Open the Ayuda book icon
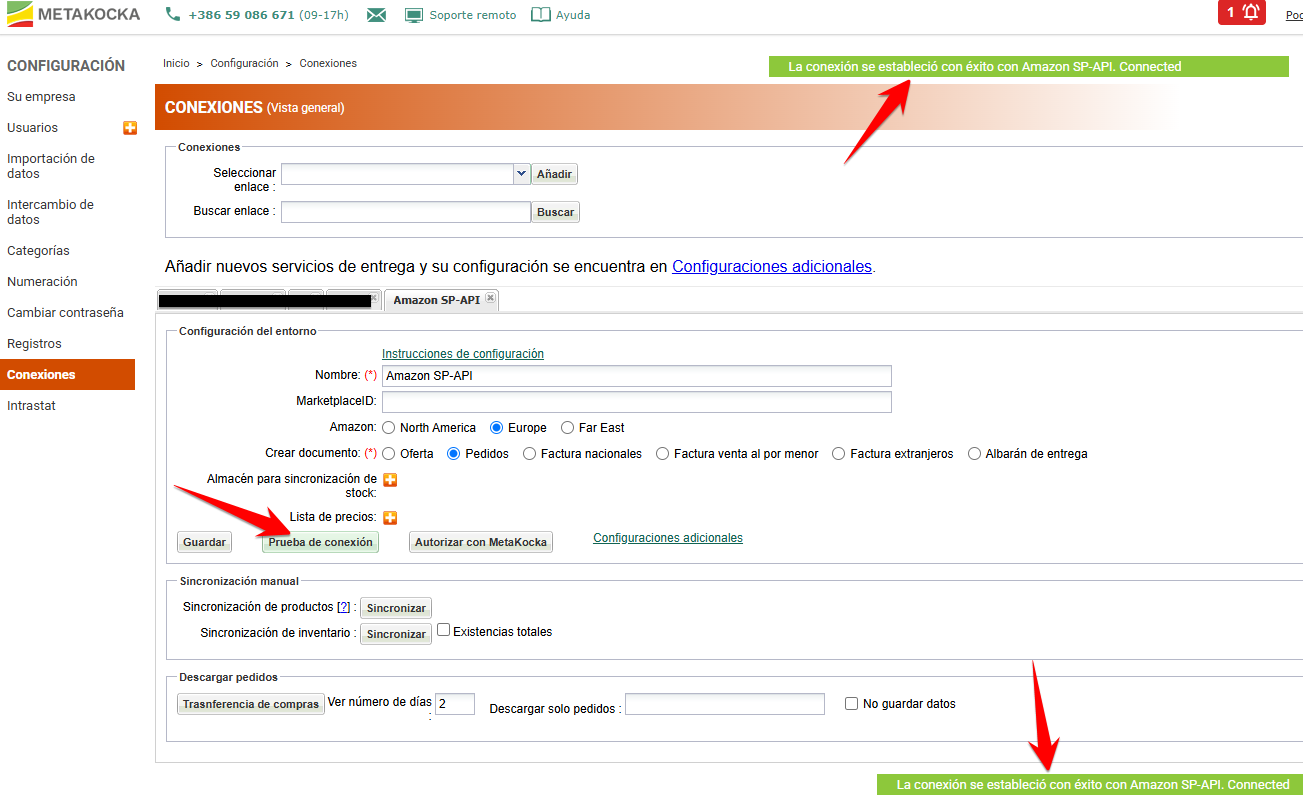1303x812 pixels. [541, 15]
